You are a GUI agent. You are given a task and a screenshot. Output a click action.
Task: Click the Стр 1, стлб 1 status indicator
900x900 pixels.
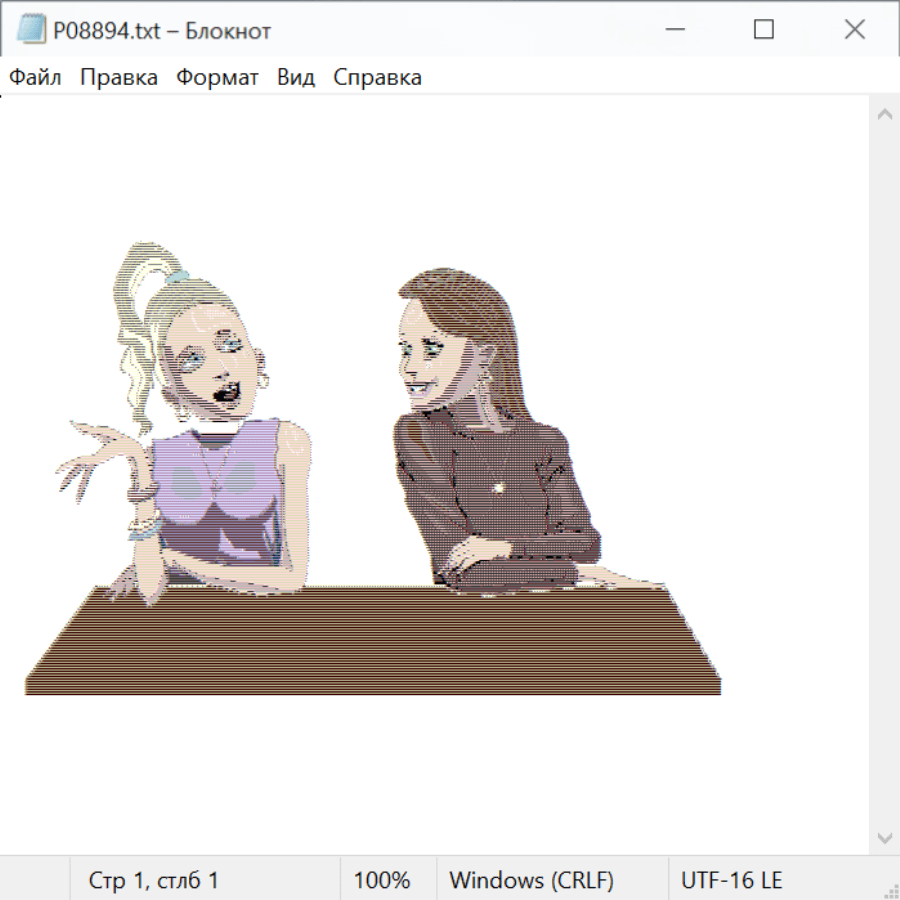(x=154, y=881)
